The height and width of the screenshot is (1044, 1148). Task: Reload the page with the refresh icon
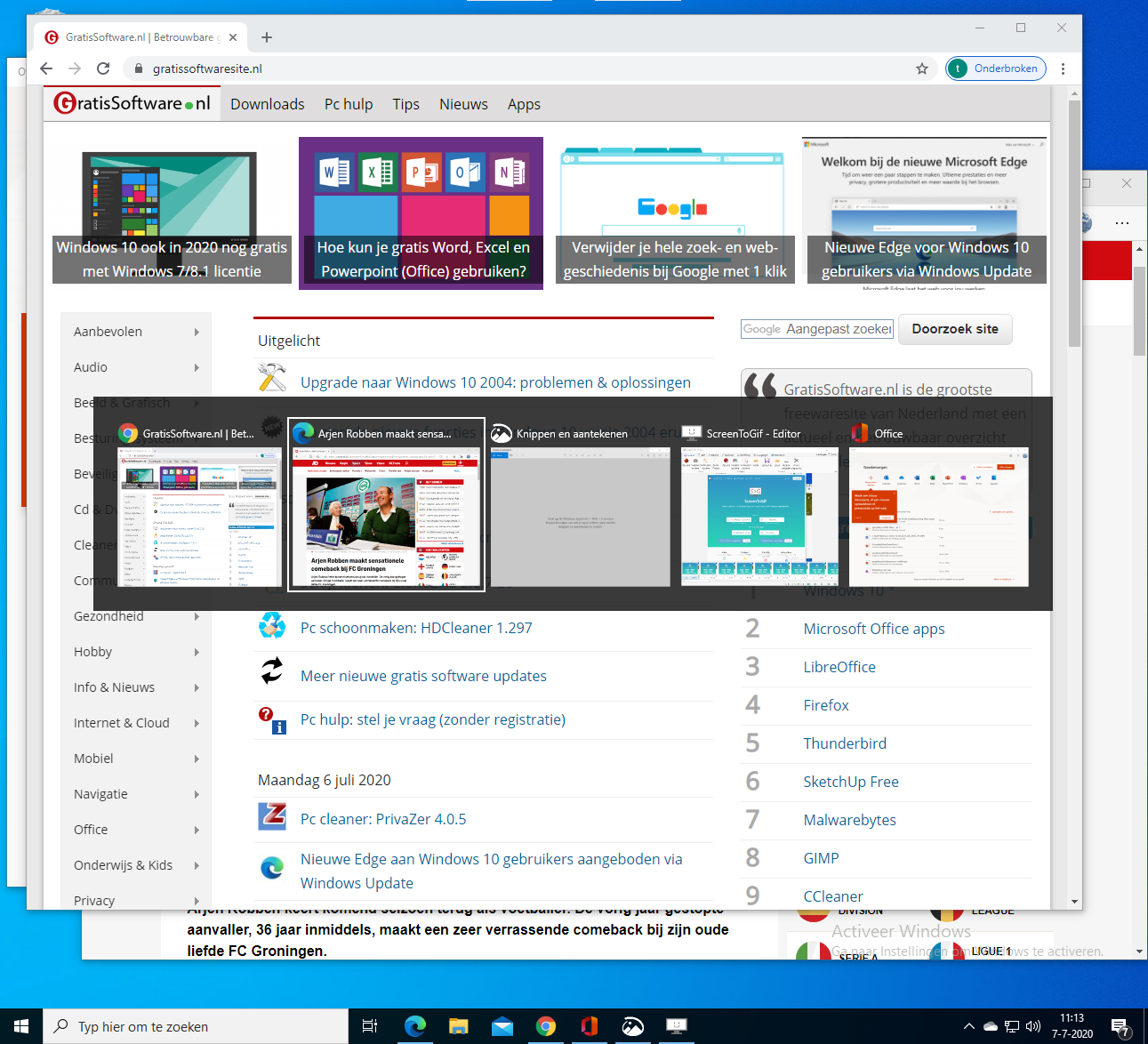click(103, 68)
